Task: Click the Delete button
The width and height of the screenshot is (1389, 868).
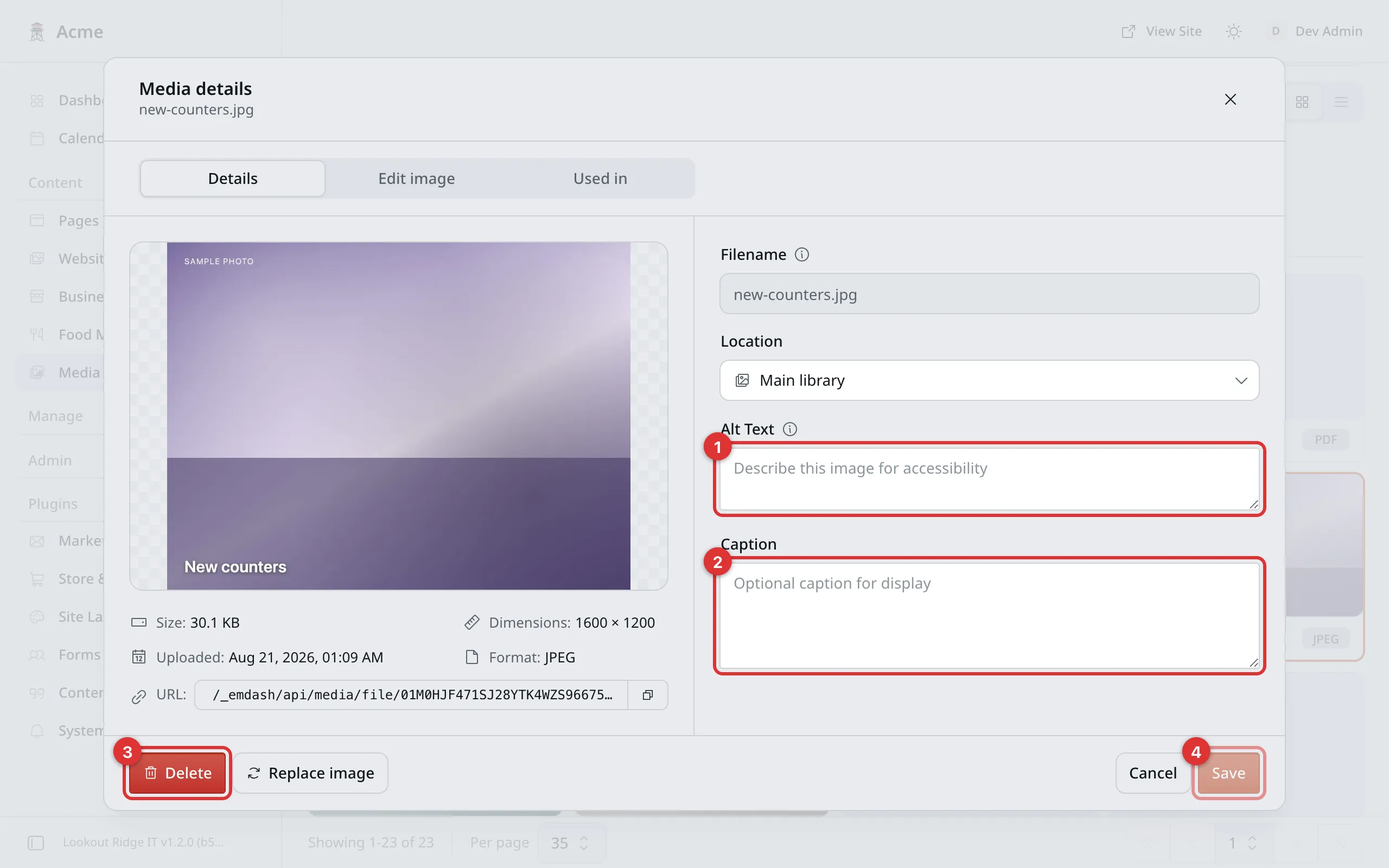Action: pos(177,773)
